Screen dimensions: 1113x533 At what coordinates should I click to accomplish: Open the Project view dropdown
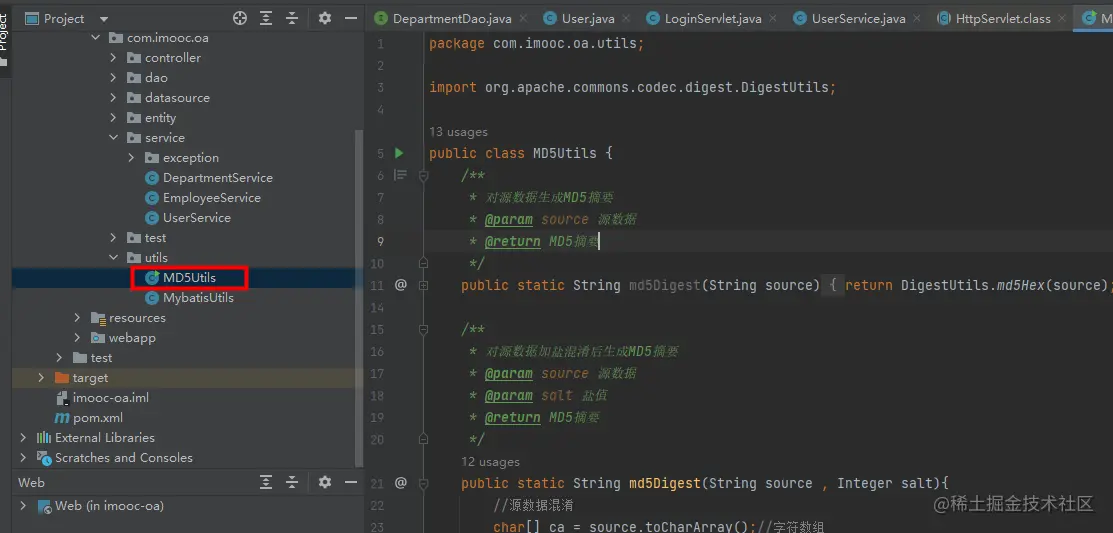point(104,19)
